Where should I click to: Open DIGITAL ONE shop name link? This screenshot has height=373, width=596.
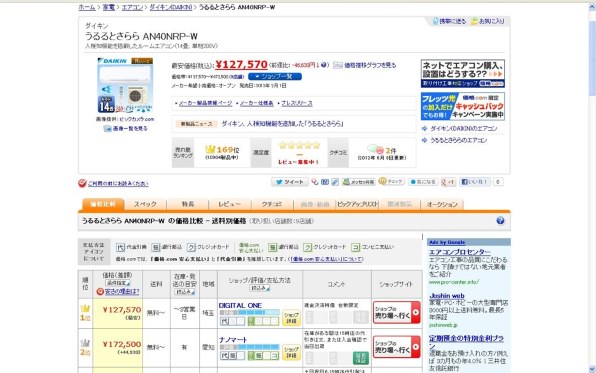[x=240, y=305]
